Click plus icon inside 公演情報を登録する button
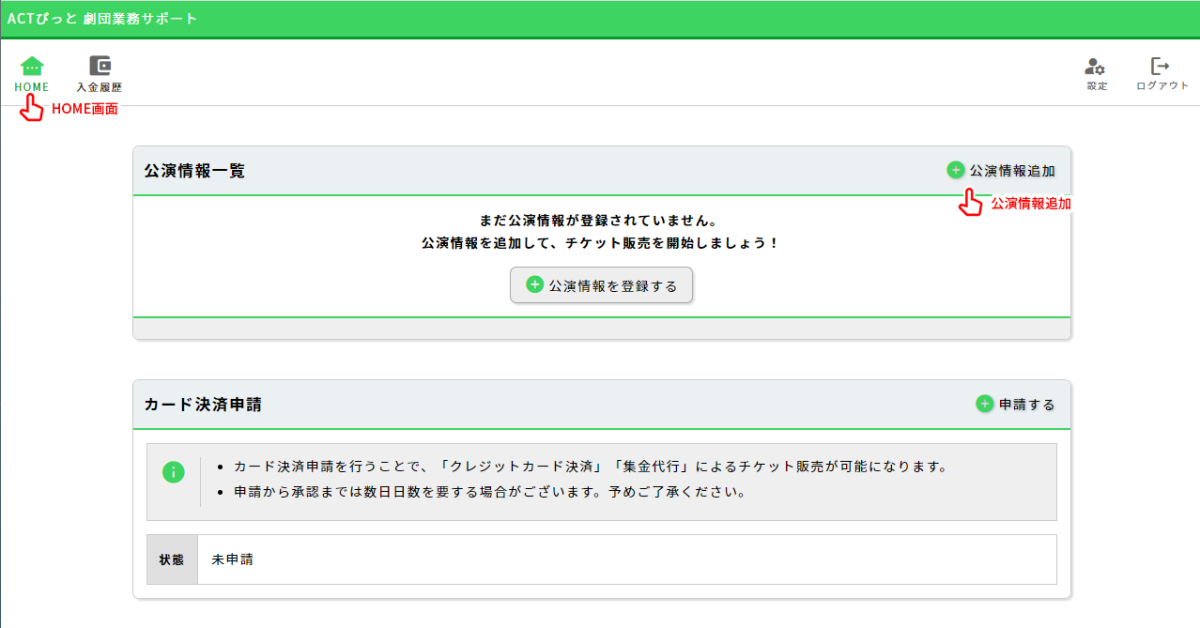This screenshot has height=628, width=1200. coord(535,285)
